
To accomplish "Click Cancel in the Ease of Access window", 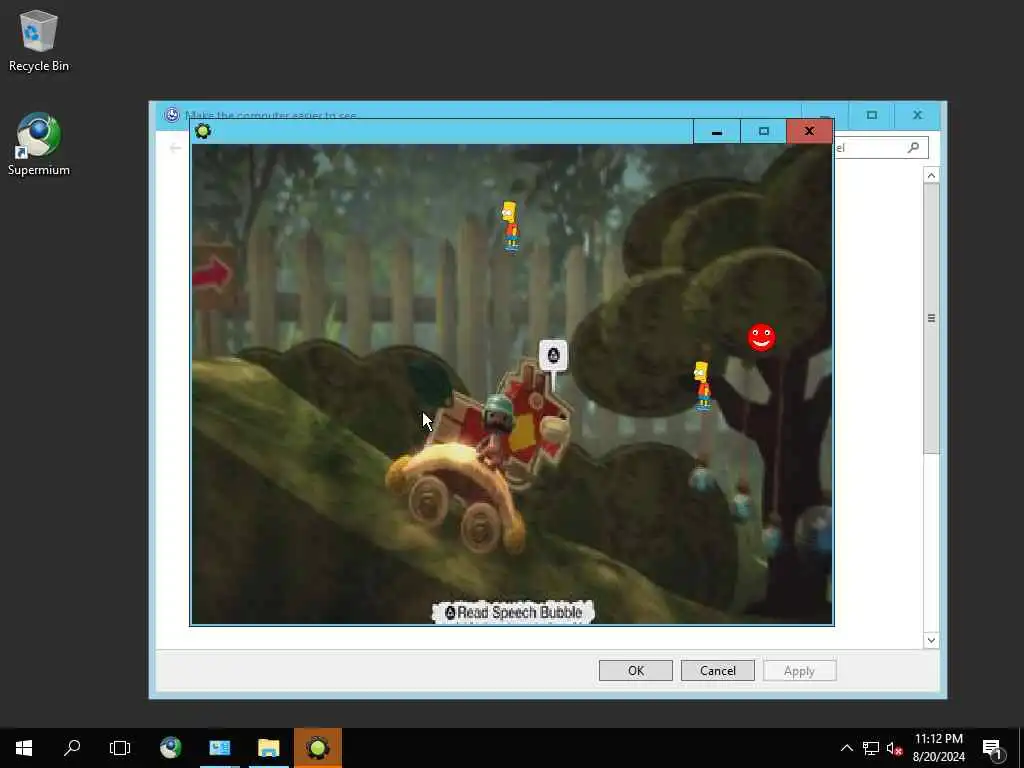I will point(718,671).
